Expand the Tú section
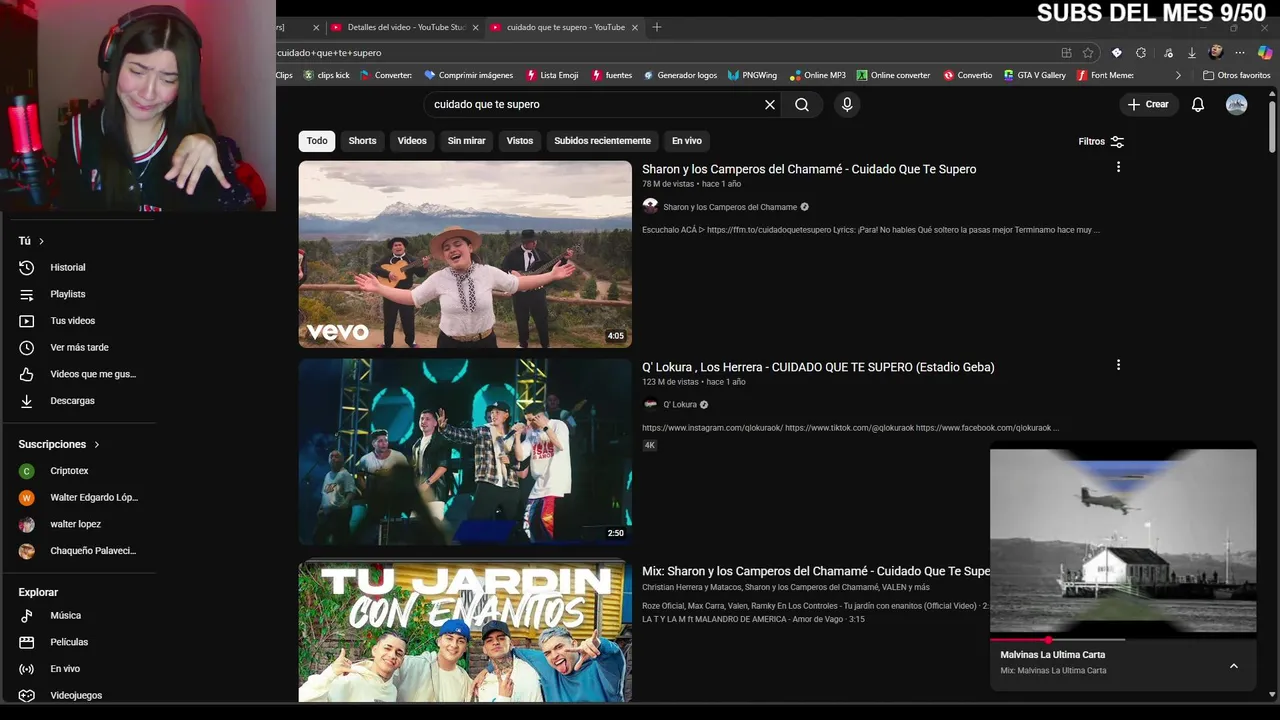This screenshot has width=1280, height=720. [x=31, y=241]
